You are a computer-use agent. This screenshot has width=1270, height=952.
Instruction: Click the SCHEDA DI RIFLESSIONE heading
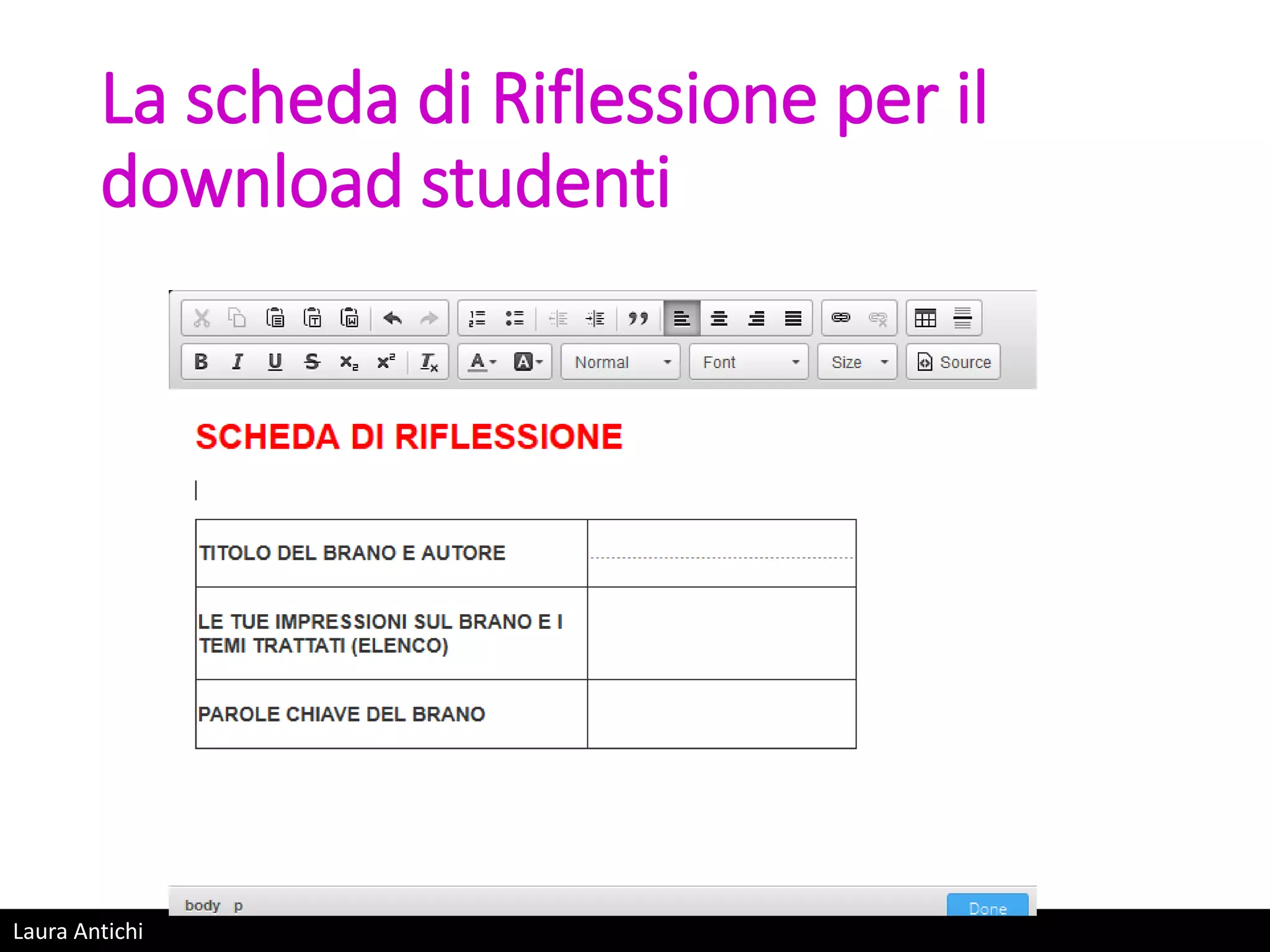tap(409, 437)
